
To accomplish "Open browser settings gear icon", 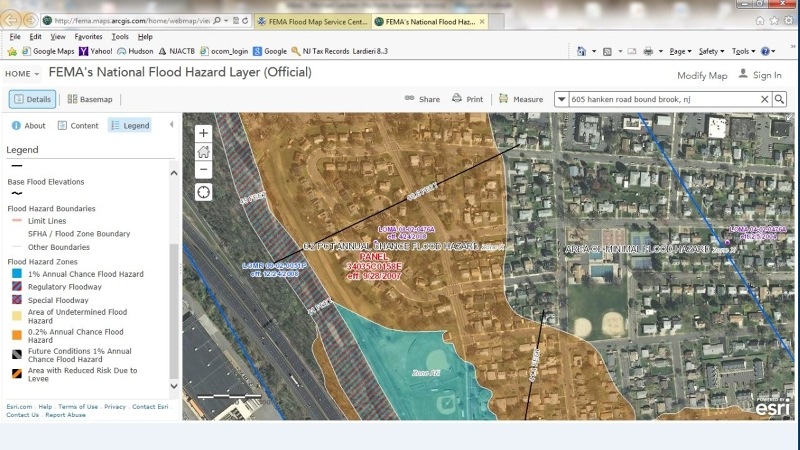I will pyautogui.click(x=789, y=20).
